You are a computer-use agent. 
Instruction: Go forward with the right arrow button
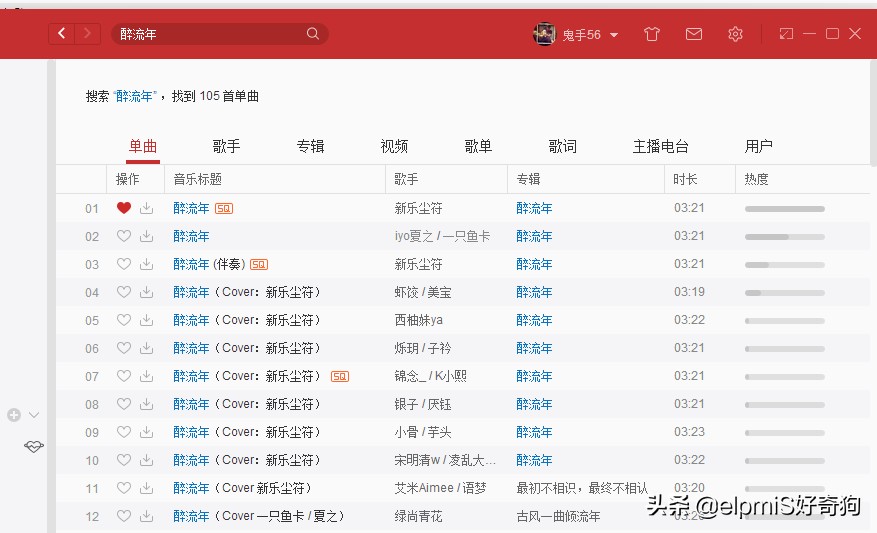coord(87,34)
